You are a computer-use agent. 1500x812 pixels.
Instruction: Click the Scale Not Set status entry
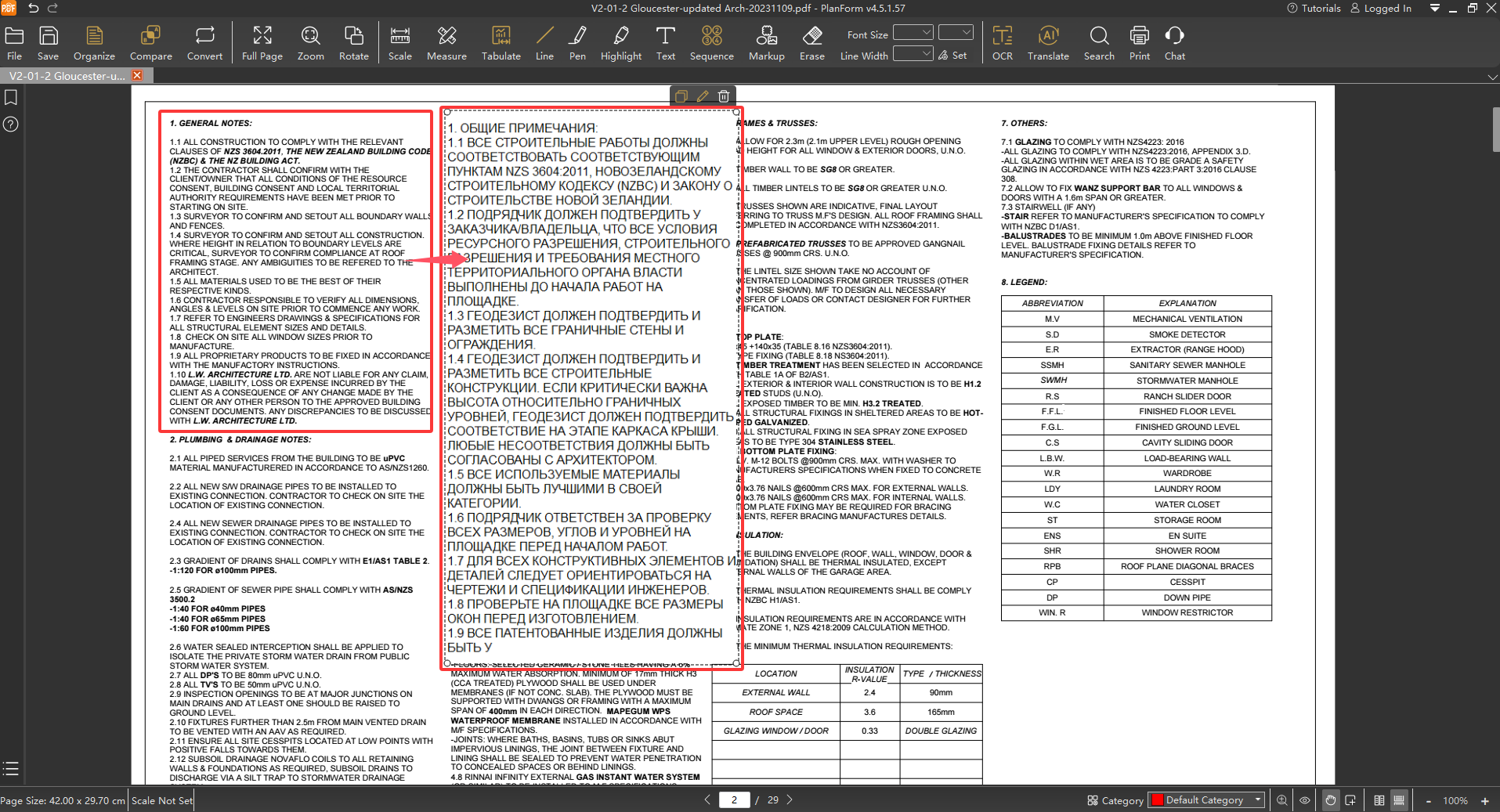(161, 800)
